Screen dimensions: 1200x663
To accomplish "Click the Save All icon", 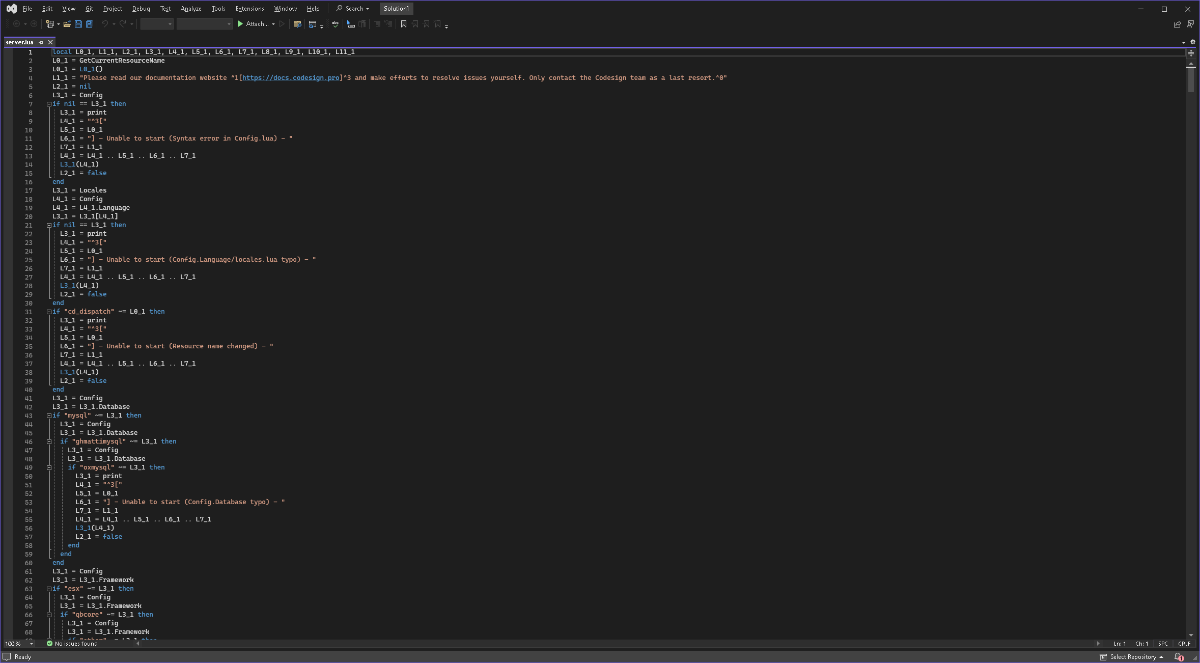I will tap(89, 23).
